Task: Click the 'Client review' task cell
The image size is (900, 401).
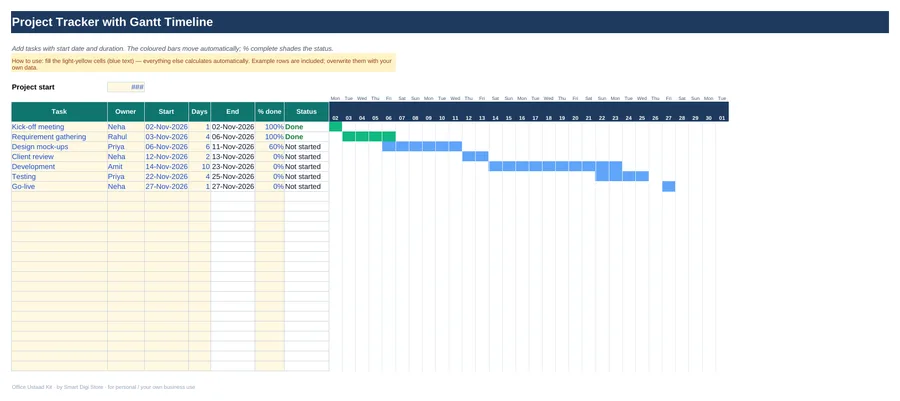Action: pos(59,157)
